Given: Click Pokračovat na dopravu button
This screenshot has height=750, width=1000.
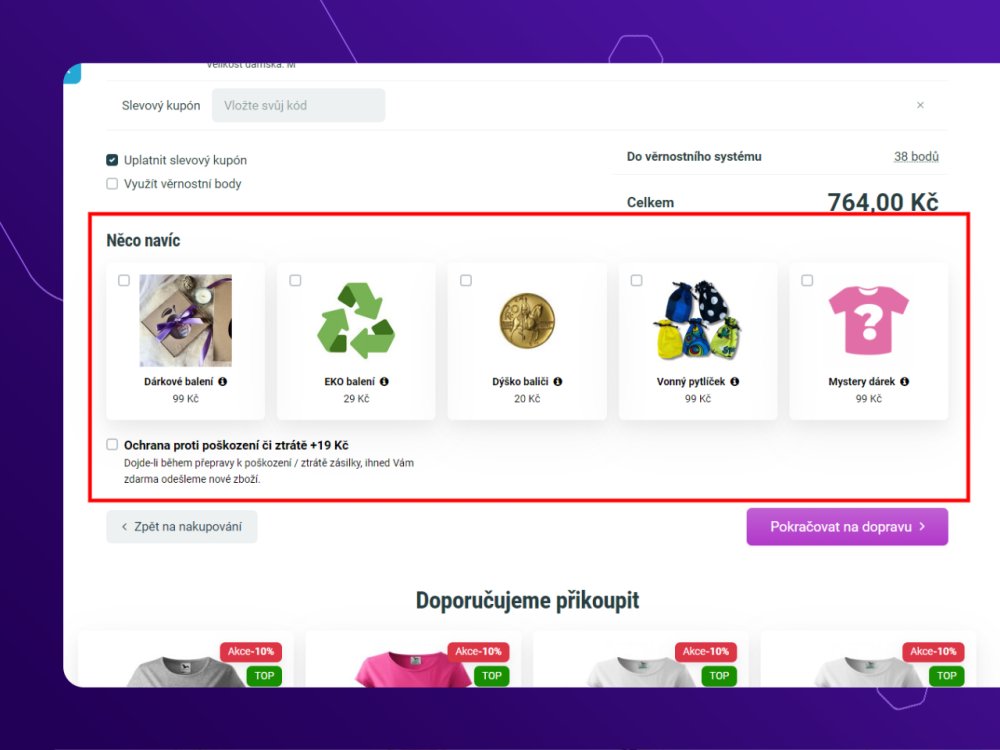Looking at the screenshot, I should click(847, 527).
